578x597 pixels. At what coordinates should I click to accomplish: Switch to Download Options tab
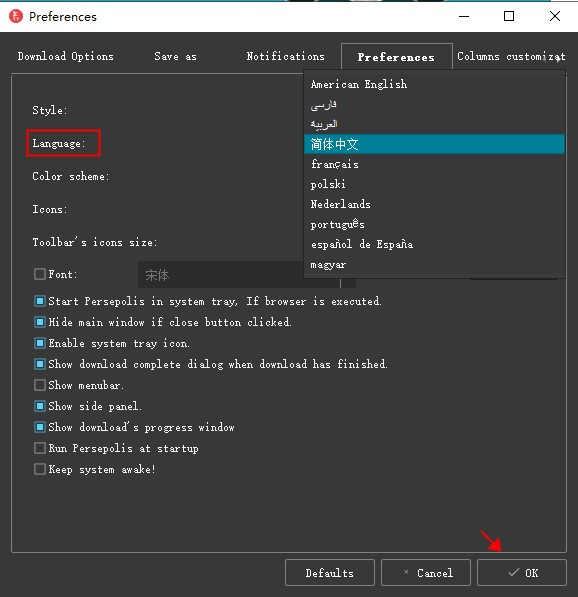click(x=65, y=56)
